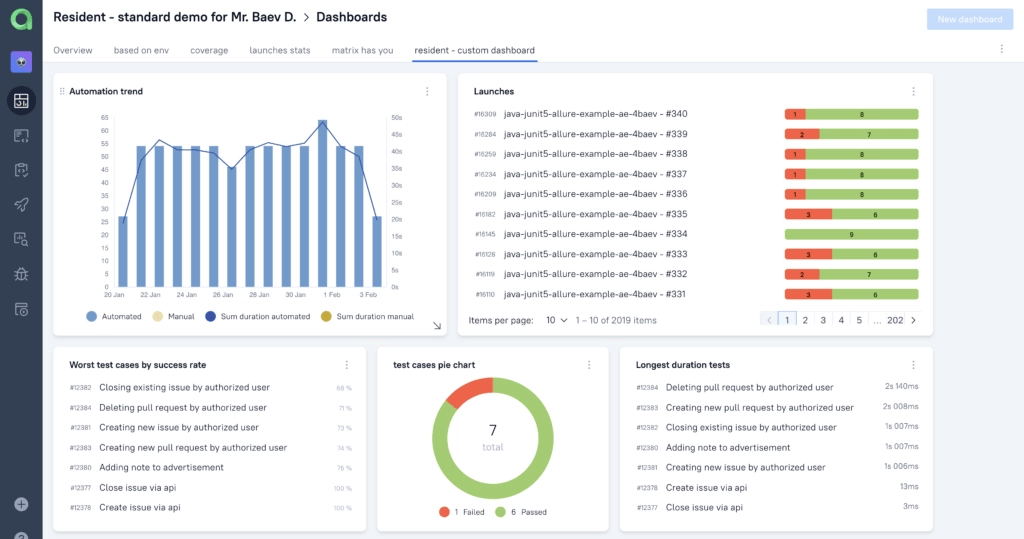Expand the items per page dropdown

click(556, 320)
